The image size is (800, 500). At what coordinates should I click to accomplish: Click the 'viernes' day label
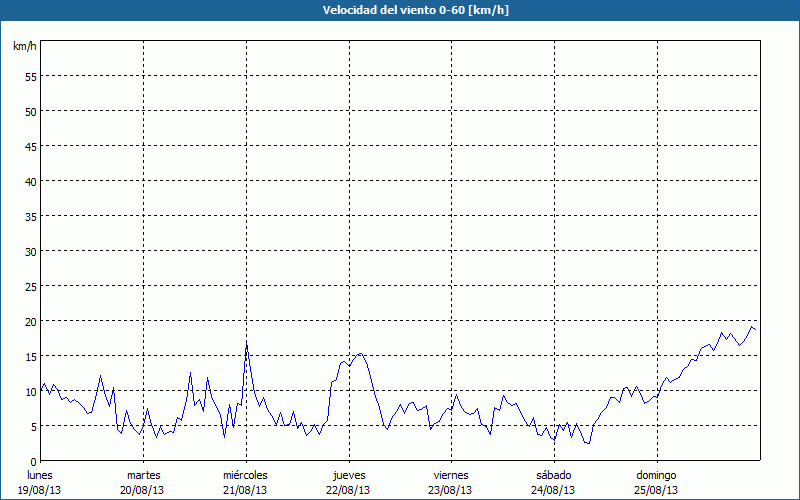450,475
